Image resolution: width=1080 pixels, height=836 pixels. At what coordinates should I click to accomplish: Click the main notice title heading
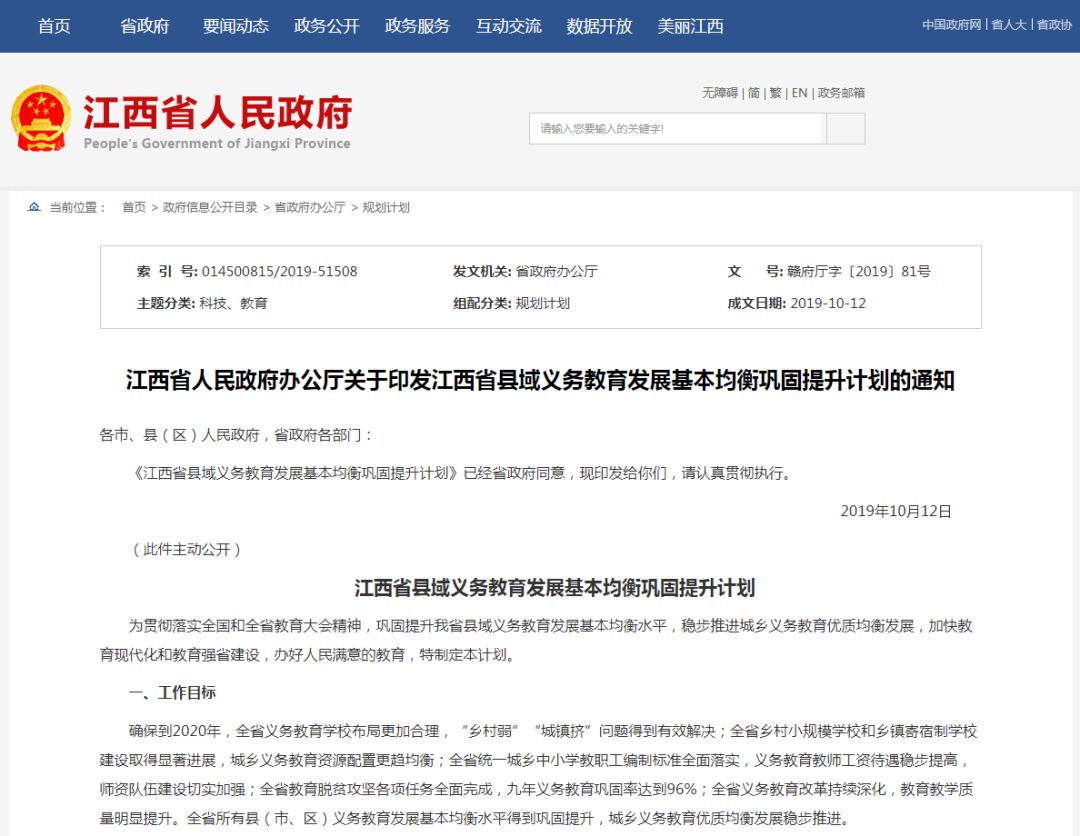[x=540, y=380]
